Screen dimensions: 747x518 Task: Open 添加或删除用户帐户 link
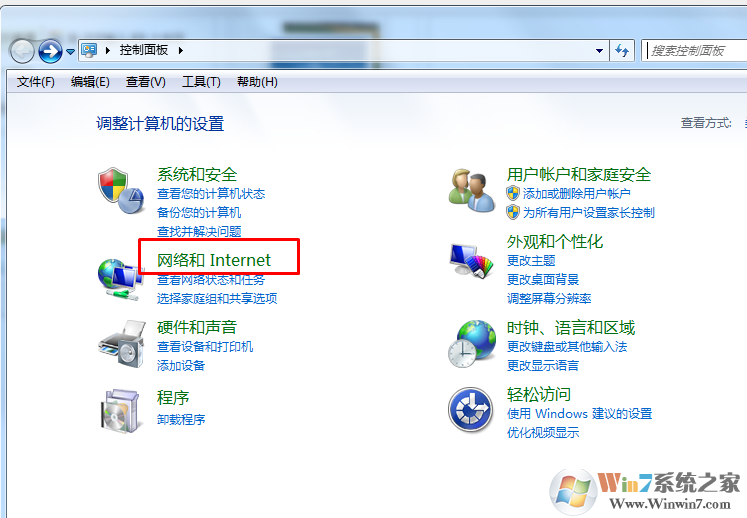pos(576,194)
